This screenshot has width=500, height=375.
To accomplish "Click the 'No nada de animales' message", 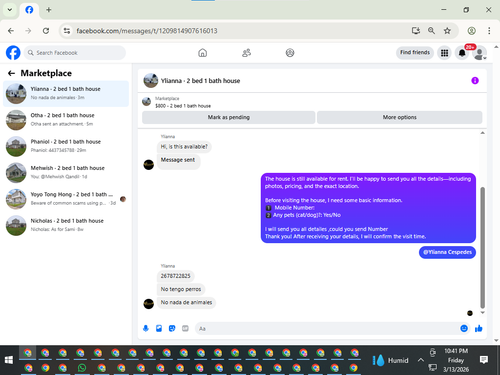I will click(186, 302).
